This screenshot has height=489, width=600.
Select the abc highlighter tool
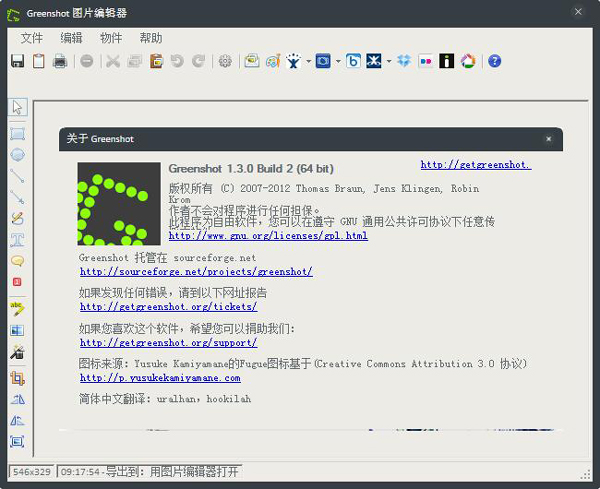click(x=18, y=308)
